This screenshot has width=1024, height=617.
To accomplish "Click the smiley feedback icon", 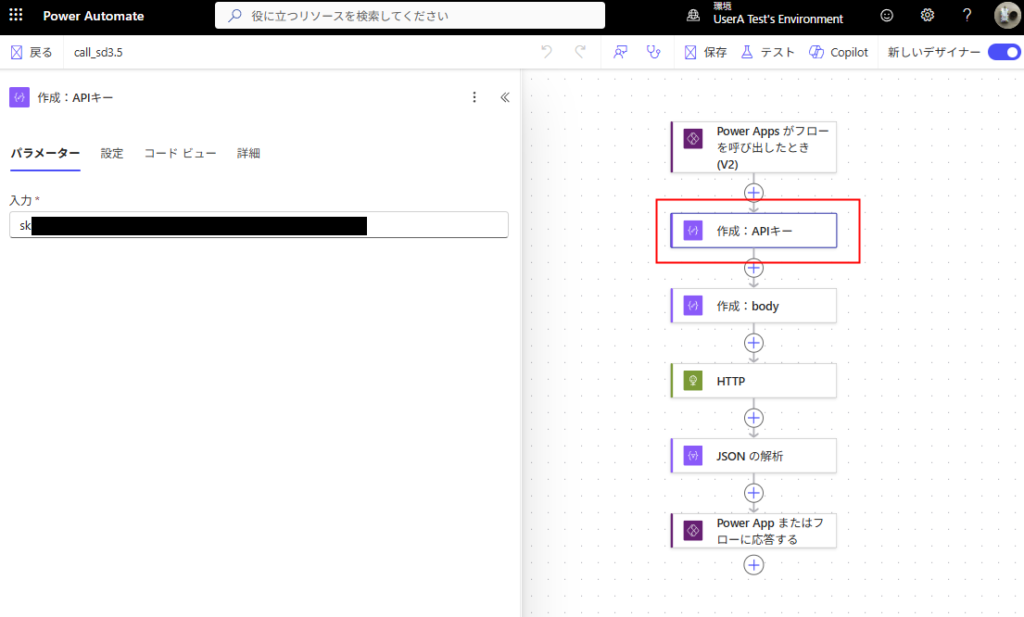I will [x=887, y=16].
